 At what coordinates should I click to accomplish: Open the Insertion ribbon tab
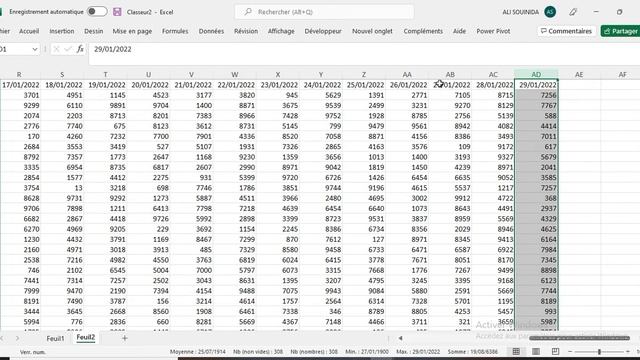[x=62, y=31]
